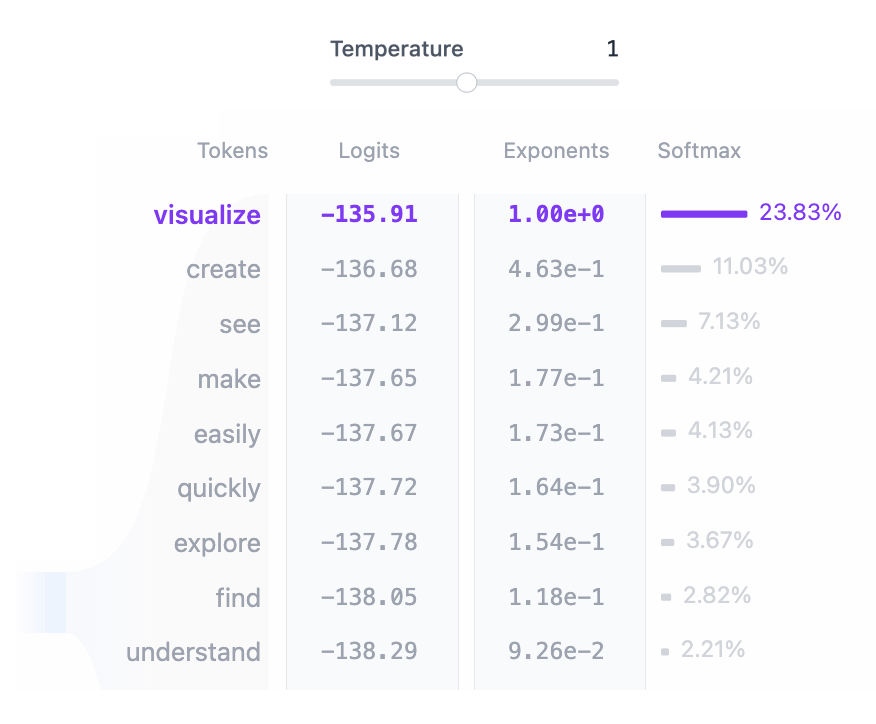The height and width of the screenshot is (724, 876).
Task: Select the 'create' token row
Action: click(223, 270)
